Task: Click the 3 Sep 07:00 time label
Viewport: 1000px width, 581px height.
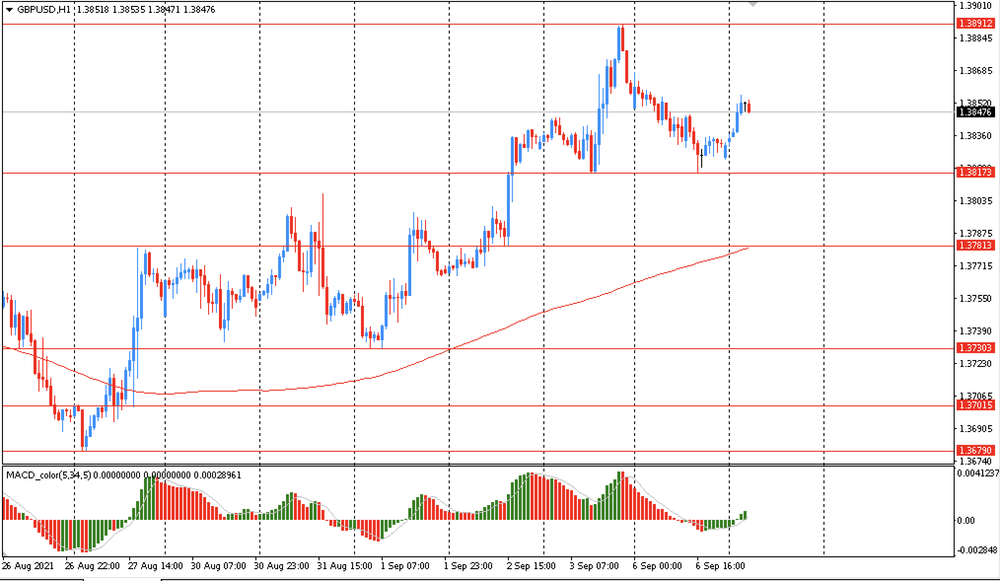Action: coord(594,566)
